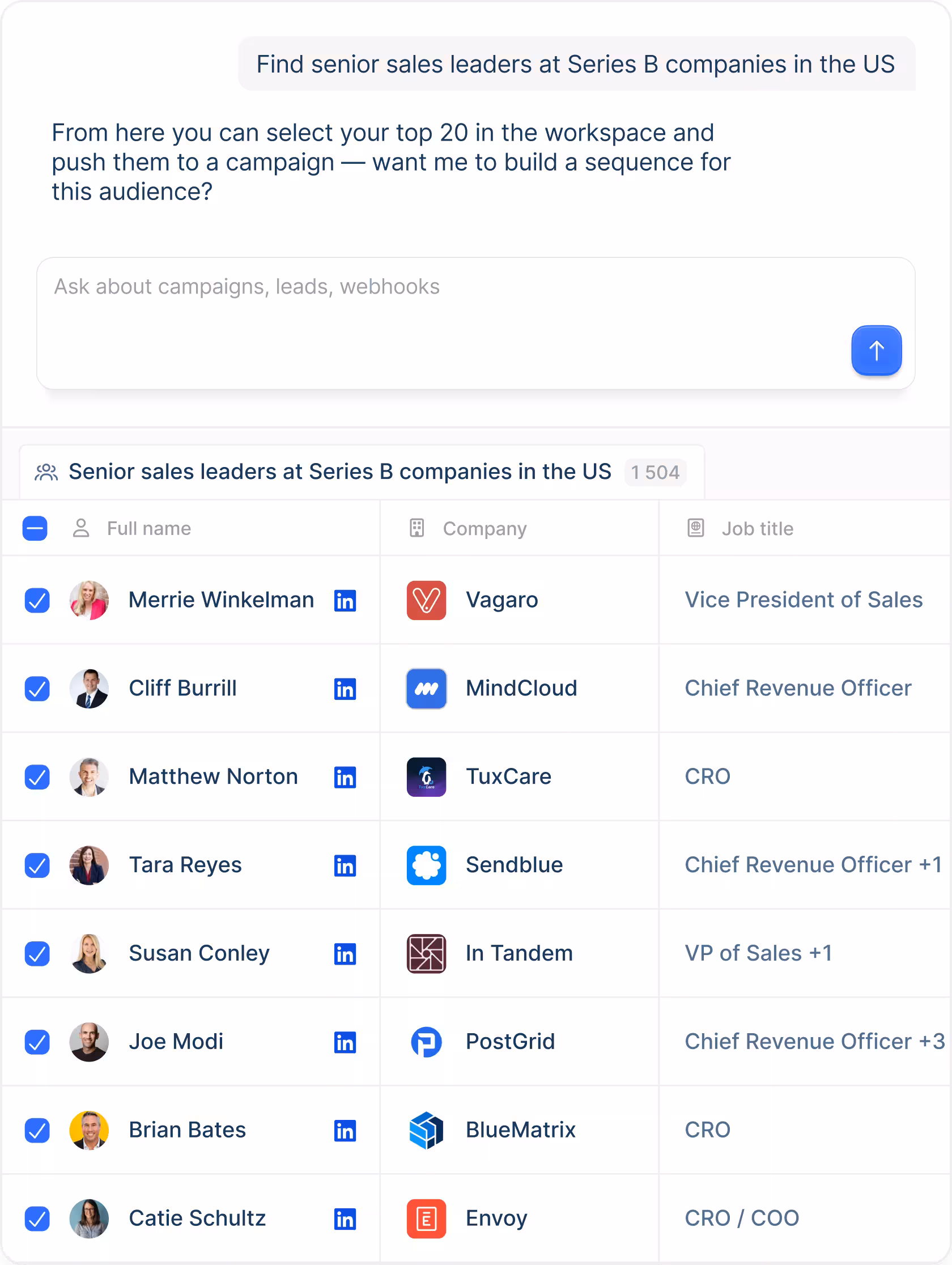
Task: Click the Vagaro company logo
Action: (x=426, y=600)
